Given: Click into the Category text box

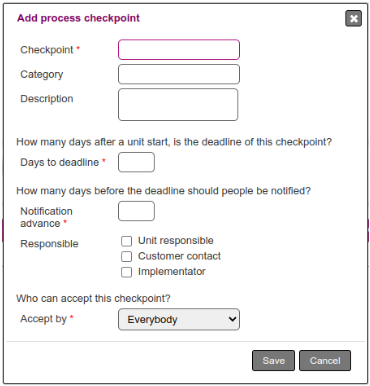Looking at the screenshot, I should coord(179,74).
